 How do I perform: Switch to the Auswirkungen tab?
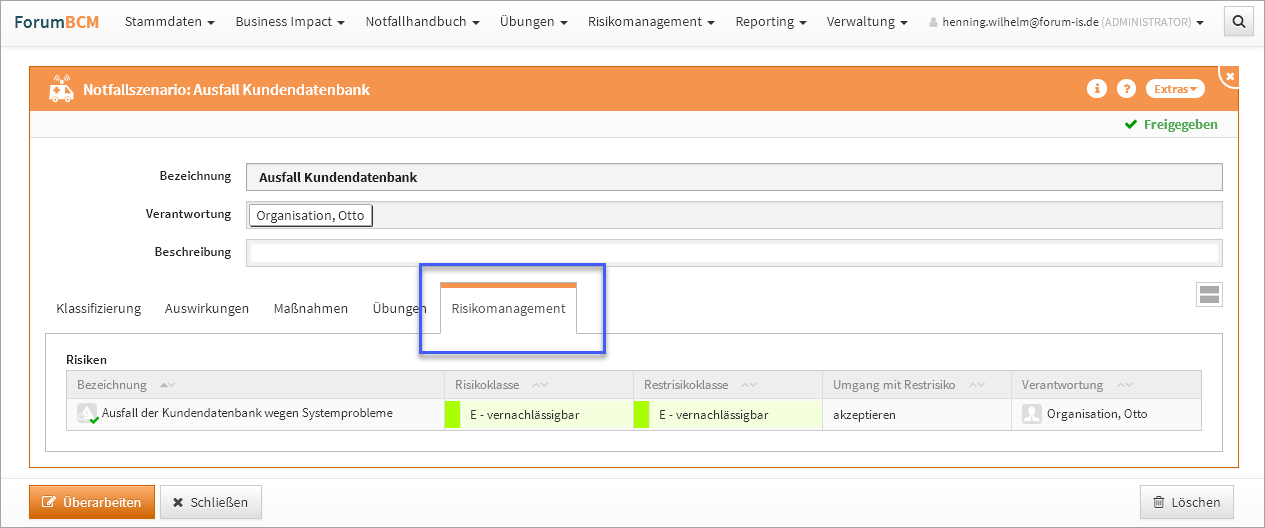click(x=207, y=308)
